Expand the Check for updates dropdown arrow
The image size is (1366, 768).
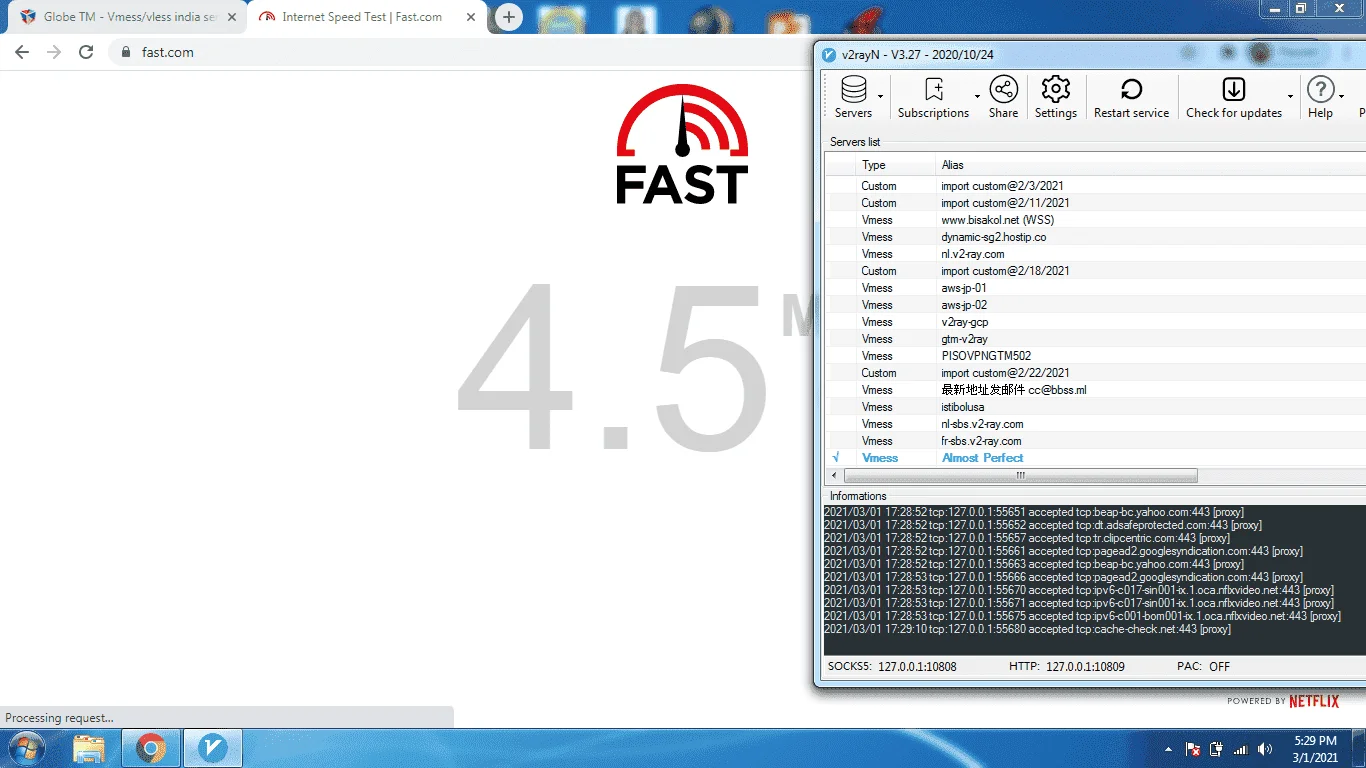click(x=1290, y=96)
